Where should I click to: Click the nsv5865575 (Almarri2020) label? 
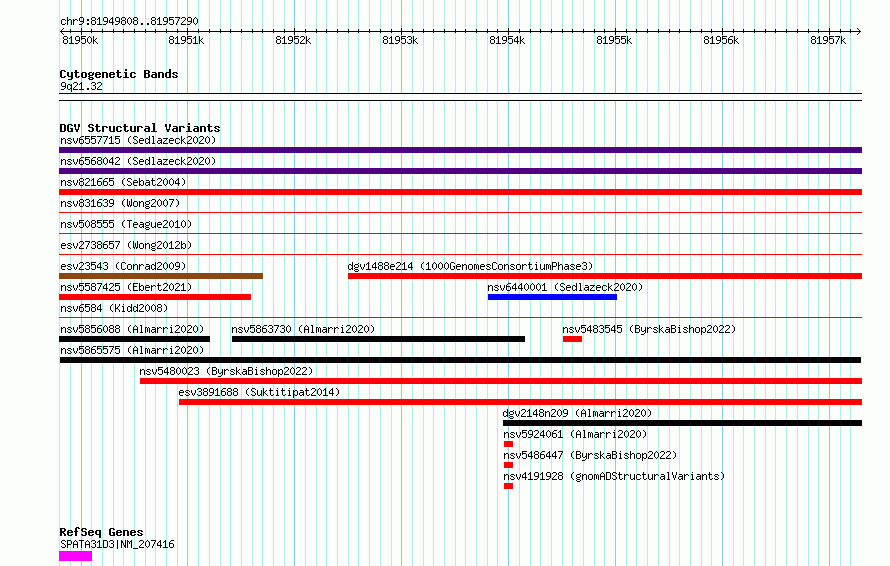[132, 350]
